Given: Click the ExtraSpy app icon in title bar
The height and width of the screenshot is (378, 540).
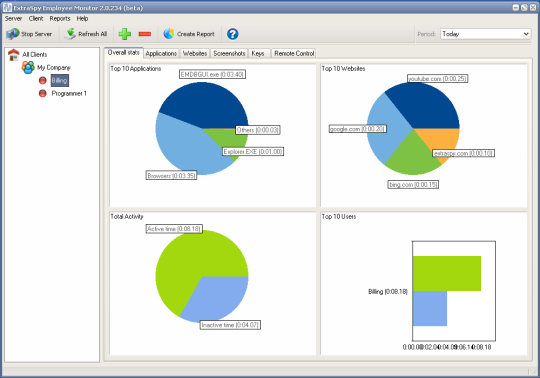Looking at the screenshot, I should pos(7,8).
